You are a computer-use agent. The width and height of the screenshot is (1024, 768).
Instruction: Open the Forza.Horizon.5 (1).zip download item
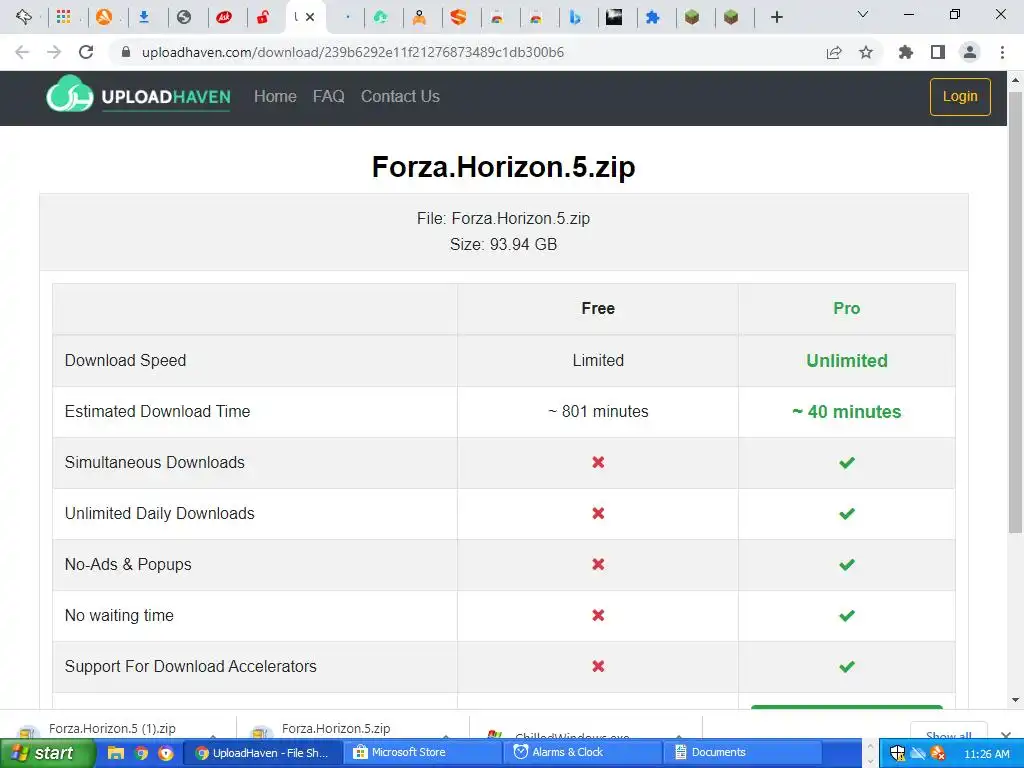118,728
